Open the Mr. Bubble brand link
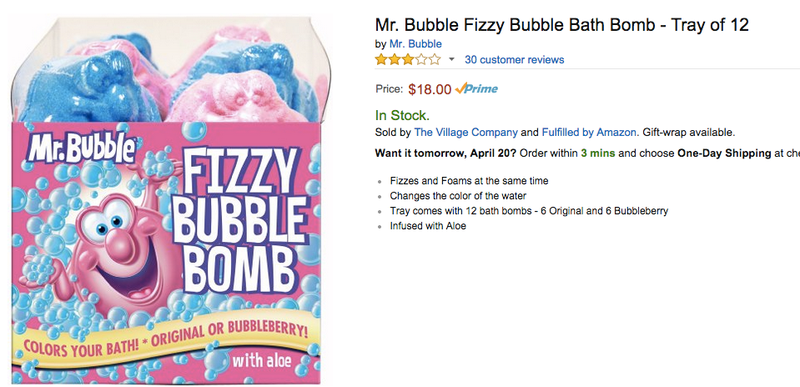The width and height of the screenshot is (800, 387). [415, 44]
